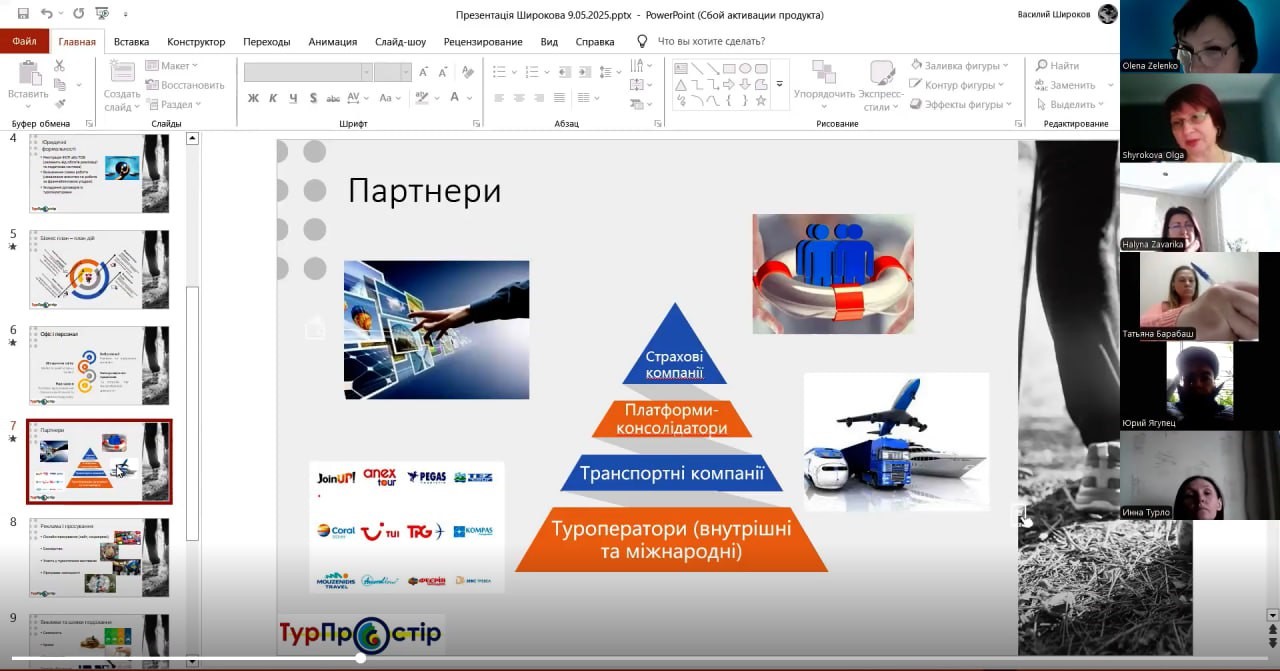Expand the shapes gallery More button
The image size is (1280, 671).
pyautogui.click(x=780, y=84)
